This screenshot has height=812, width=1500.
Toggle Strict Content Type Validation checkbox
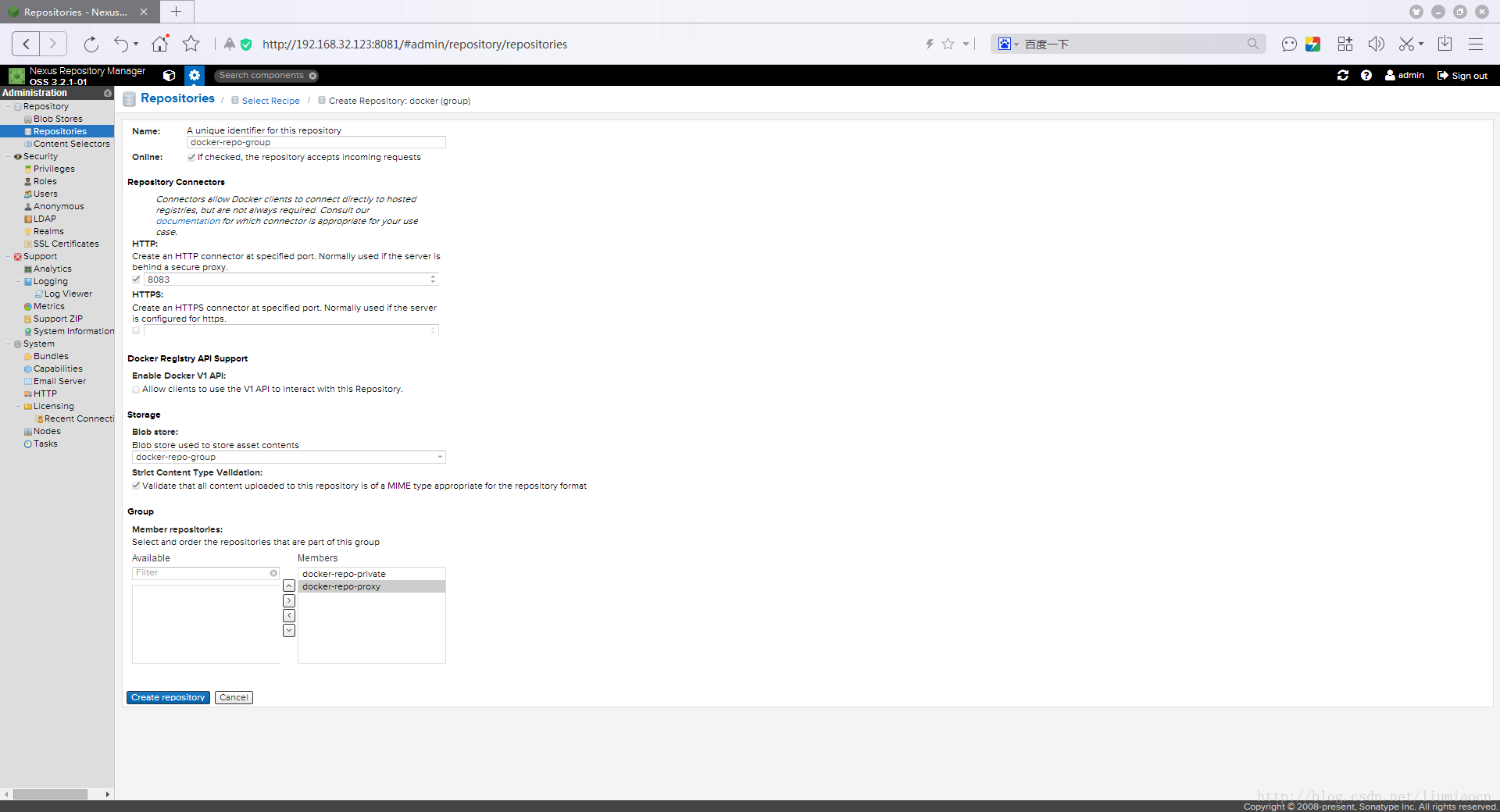(136, 486)
